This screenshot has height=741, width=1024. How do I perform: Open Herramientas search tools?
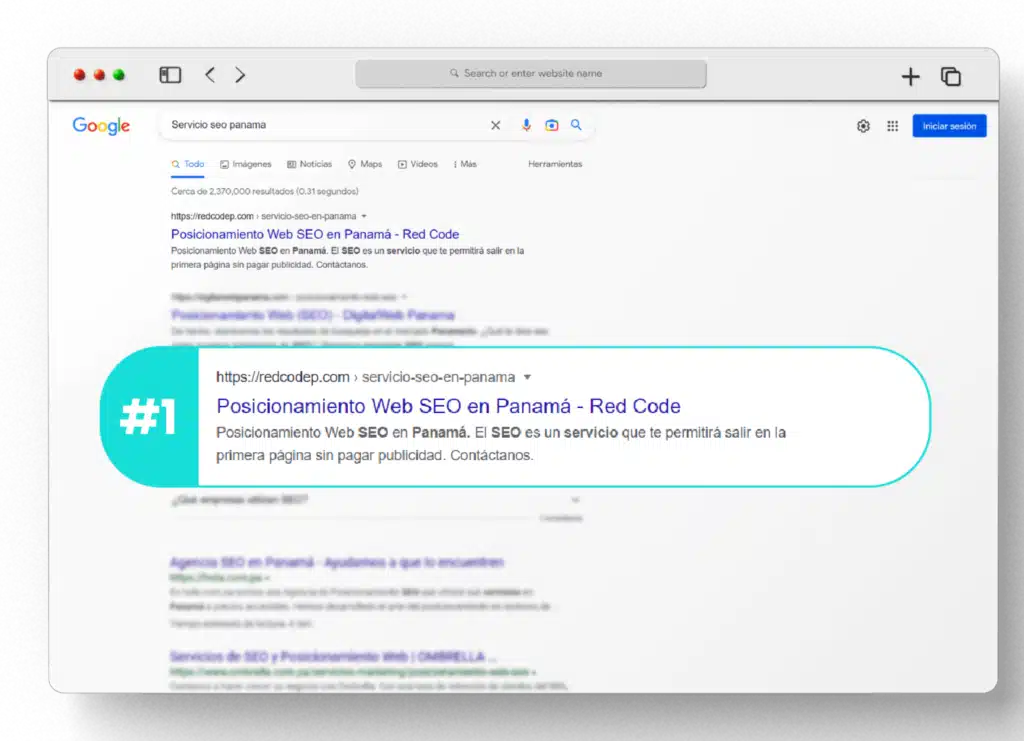(x=555, y=164)
